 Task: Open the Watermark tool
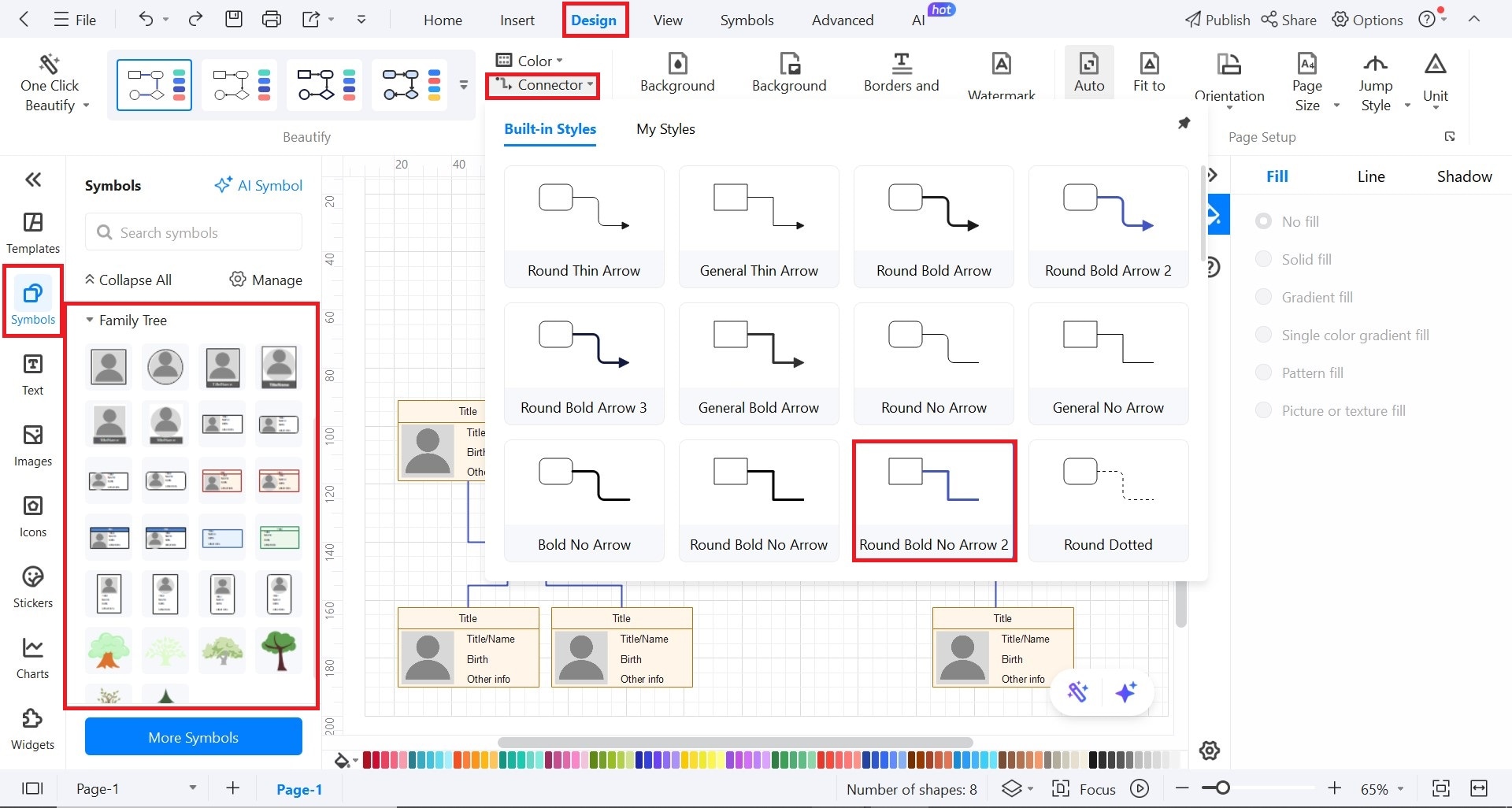(x=1001, y=76)
